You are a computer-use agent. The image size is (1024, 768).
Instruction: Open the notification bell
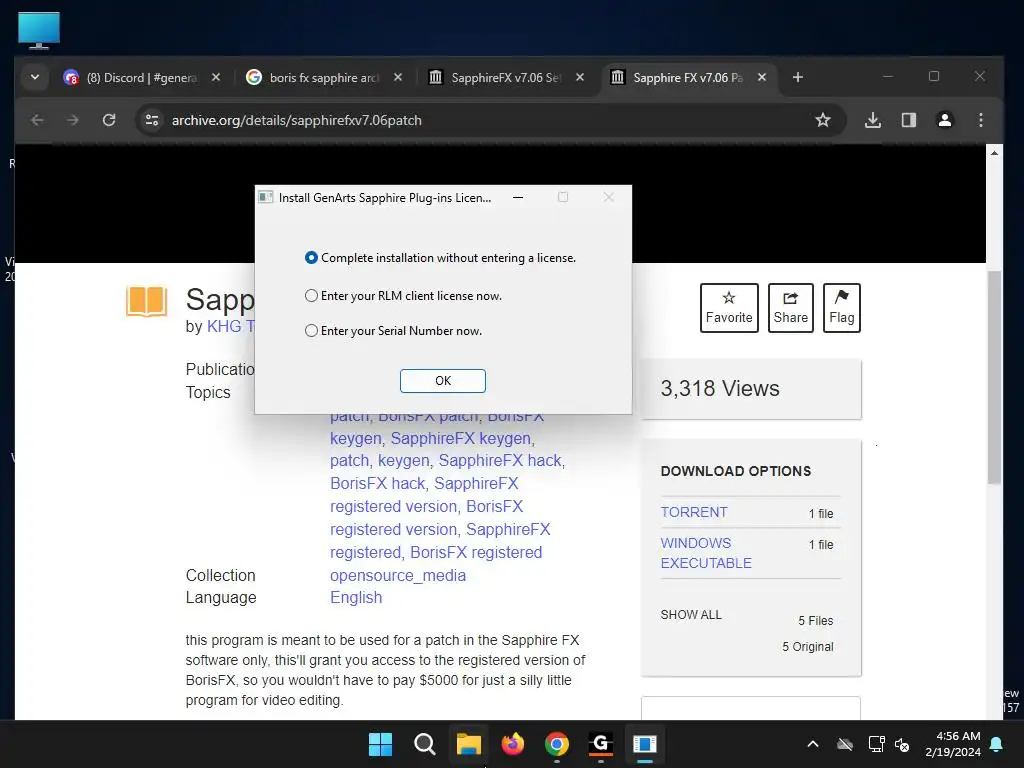pos(997,744)
